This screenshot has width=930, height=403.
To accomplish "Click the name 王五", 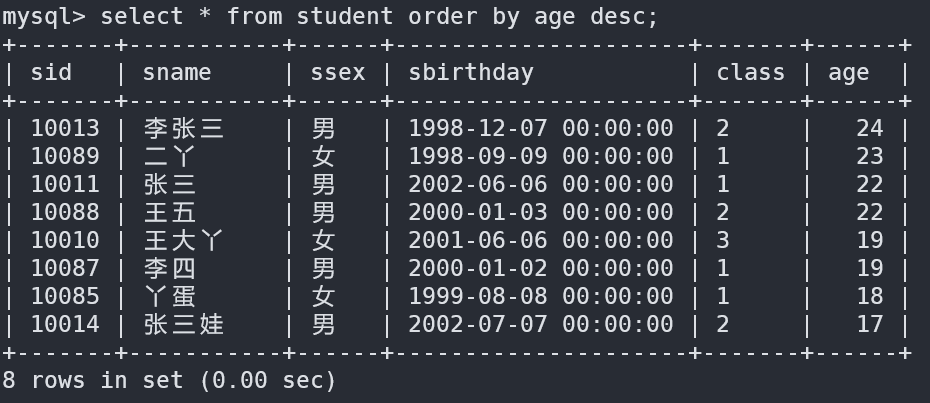I will coord(170,212).
